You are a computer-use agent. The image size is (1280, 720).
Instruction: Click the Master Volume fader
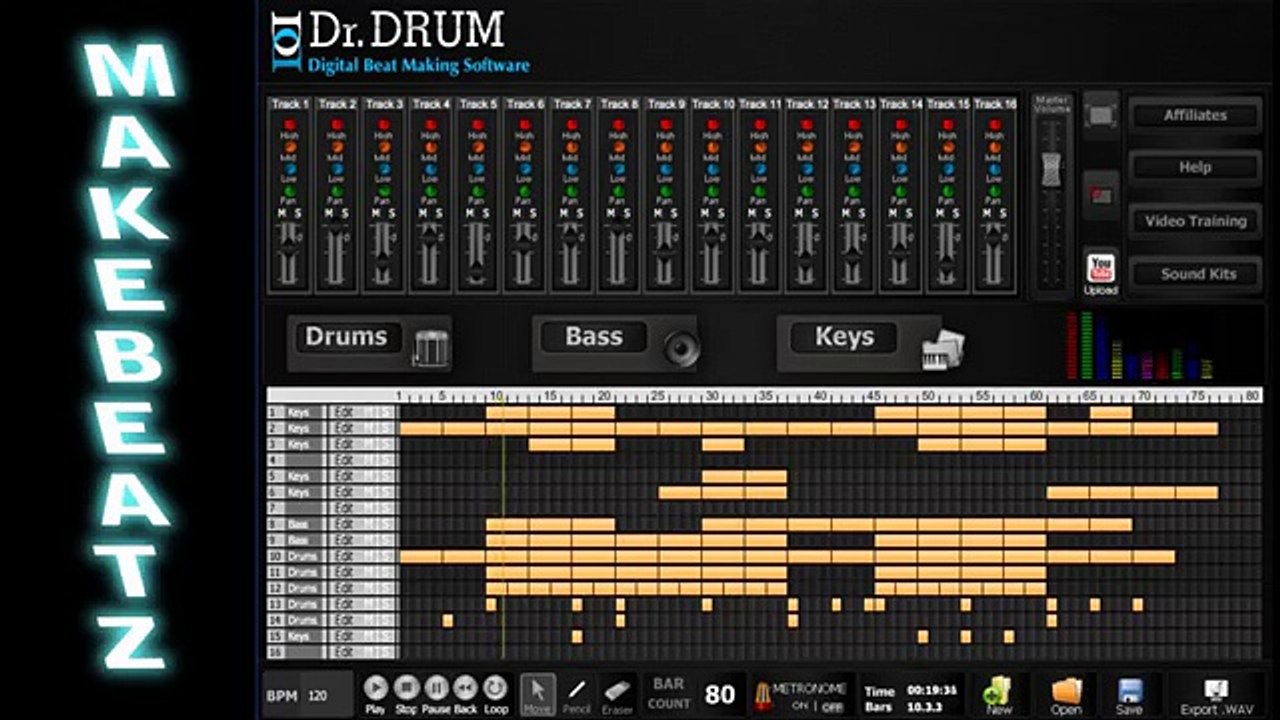(1051, 169)
